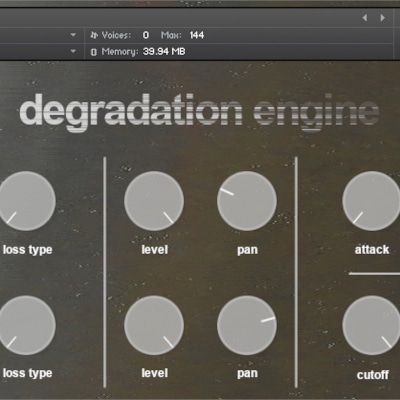400x400 pixels.
Task: Click the attack label text
Action: pos(372,250)
